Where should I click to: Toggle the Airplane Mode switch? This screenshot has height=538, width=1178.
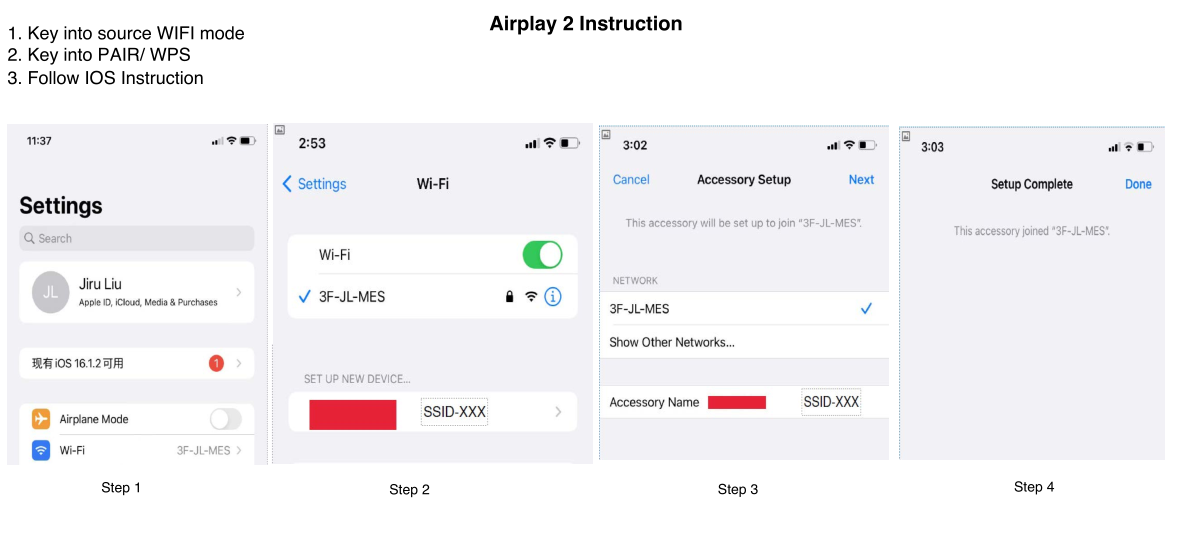point(225,419)
